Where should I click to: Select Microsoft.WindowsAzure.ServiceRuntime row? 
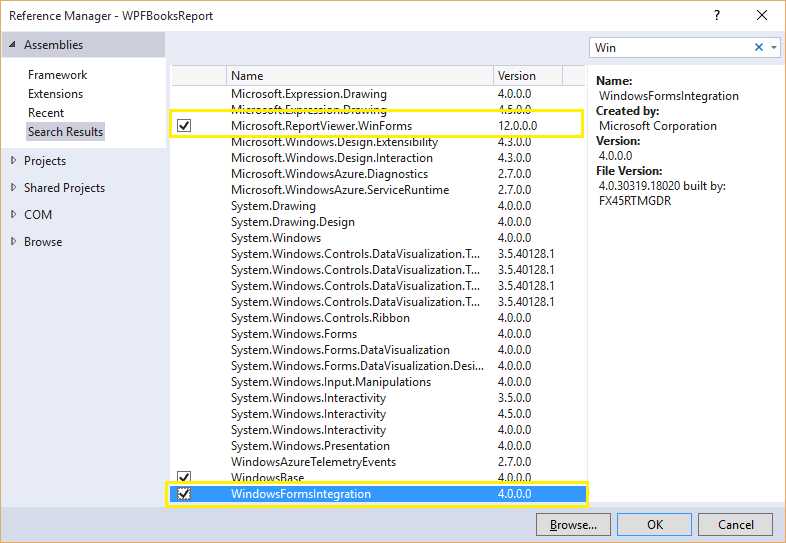point(378,190)
